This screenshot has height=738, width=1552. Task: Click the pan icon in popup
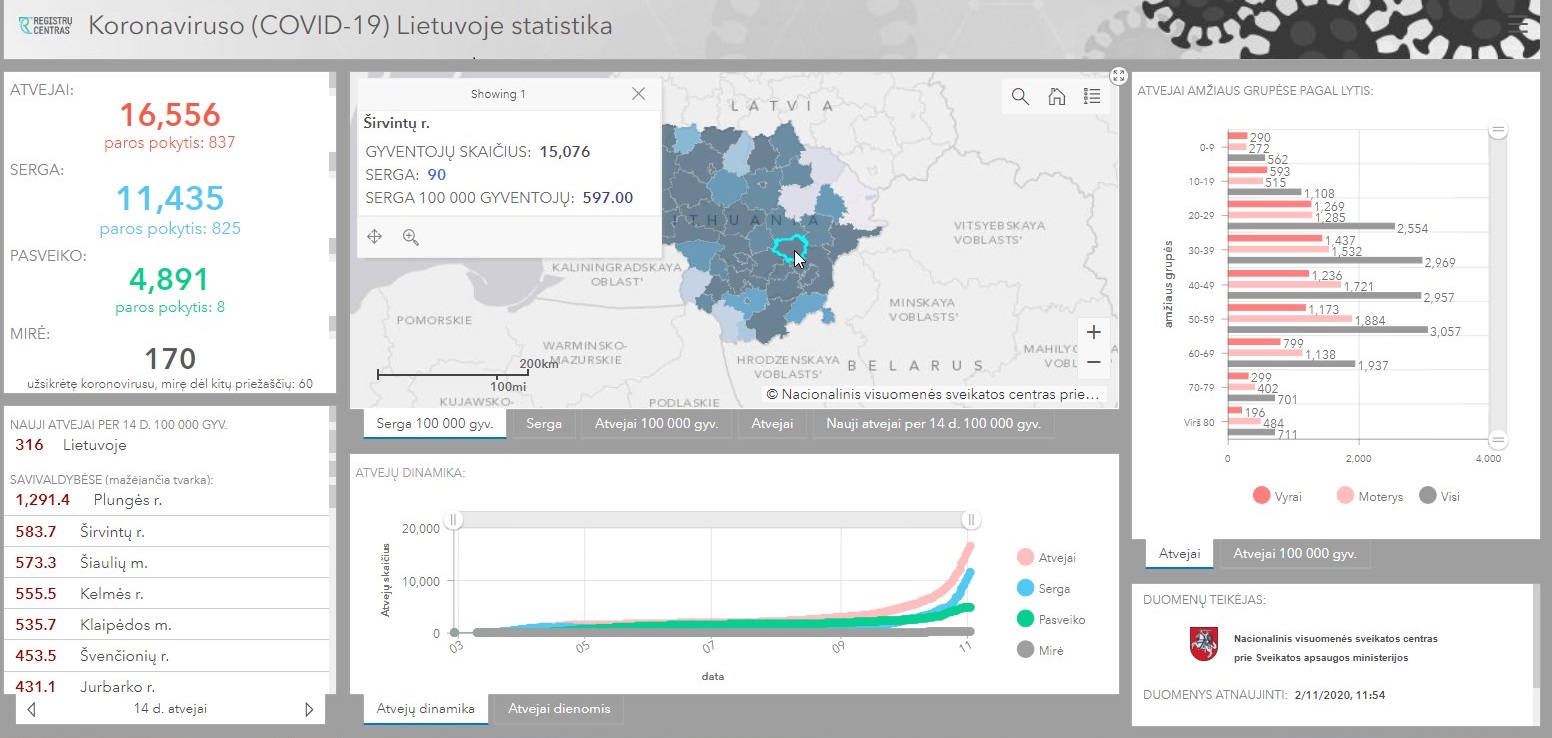click(x=375, y=237)
